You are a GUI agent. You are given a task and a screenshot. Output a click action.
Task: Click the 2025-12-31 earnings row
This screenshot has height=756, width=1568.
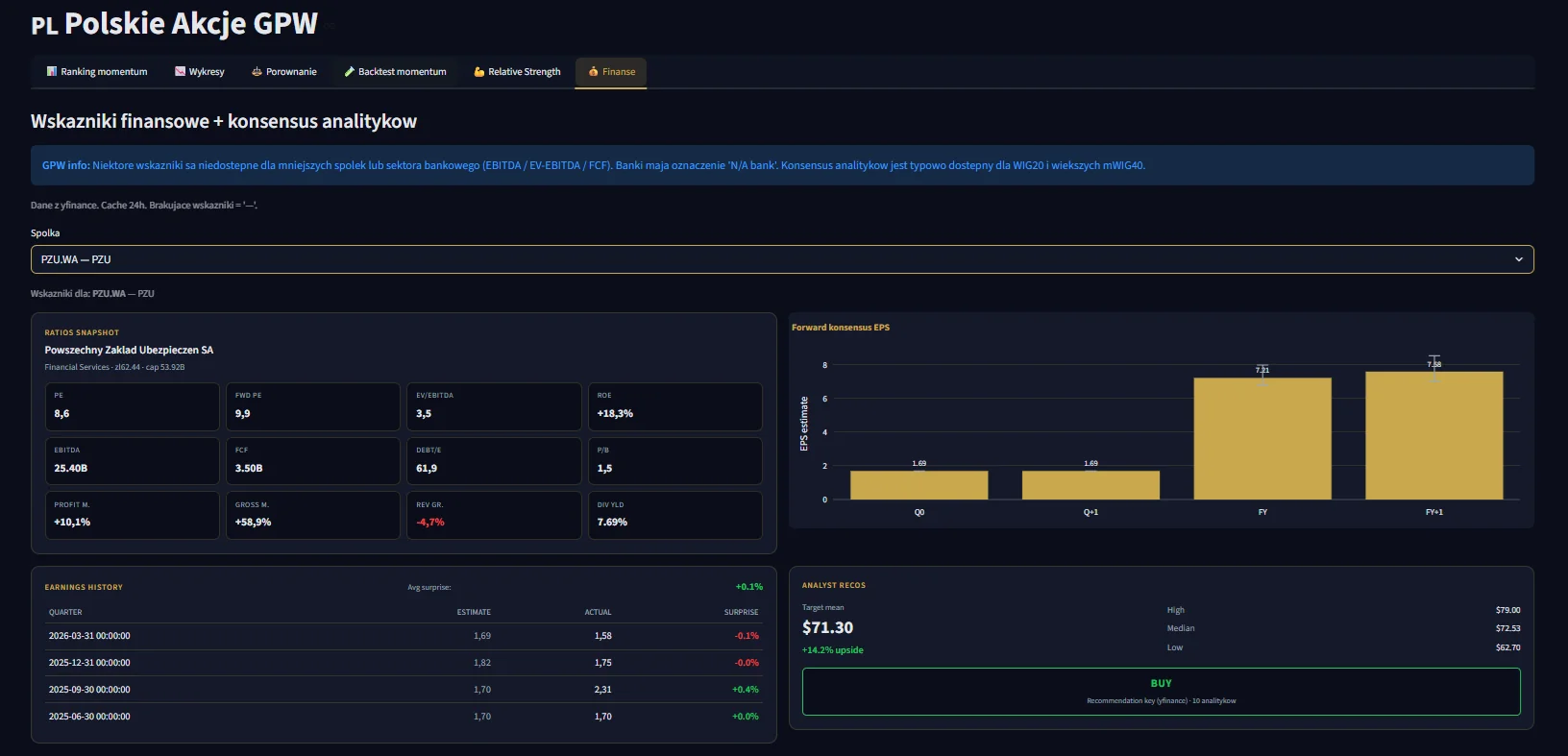[404, 663]
